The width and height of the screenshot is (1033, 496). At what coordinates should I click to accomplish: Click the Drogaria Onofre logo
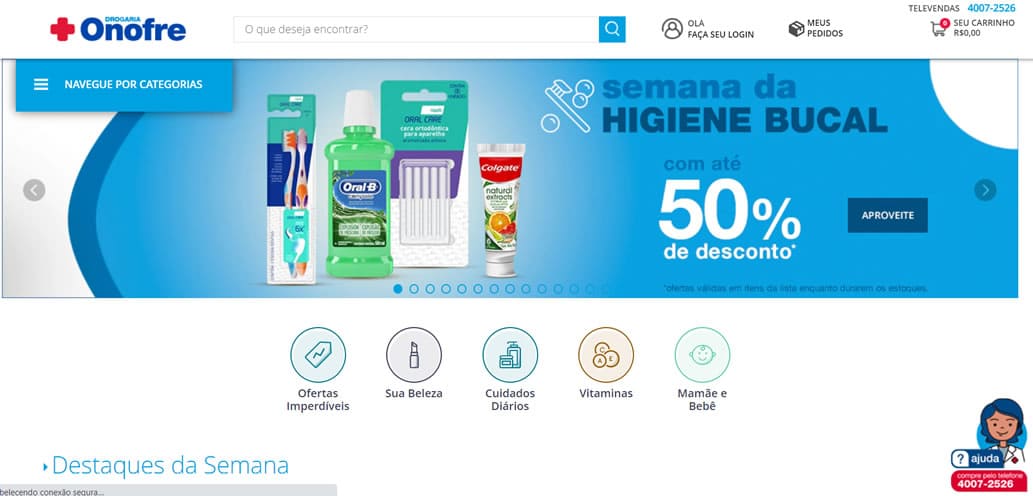(x=118, y=29)
